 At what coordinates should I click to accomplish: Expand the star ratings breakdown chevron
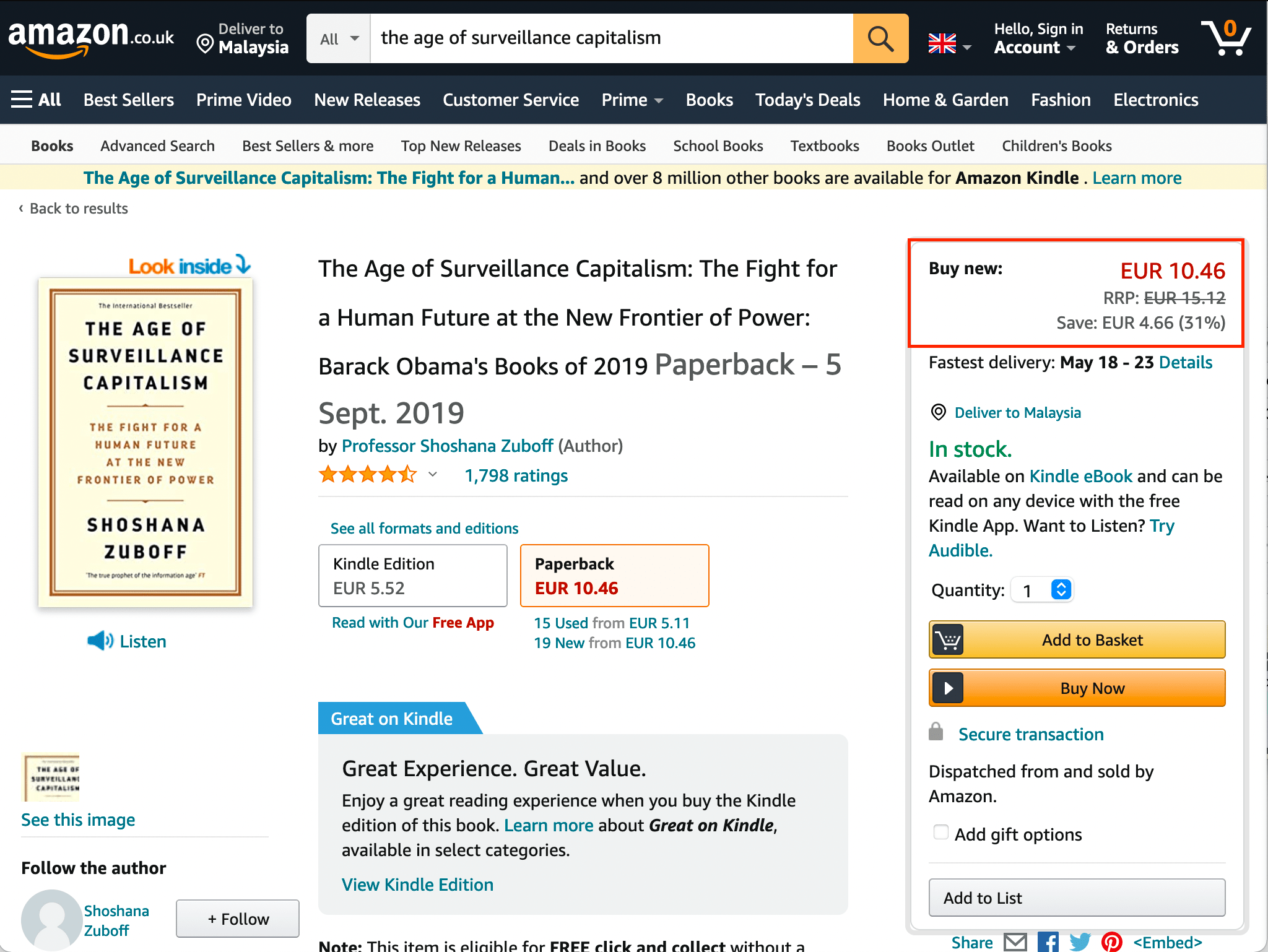(x=433, y=475)
